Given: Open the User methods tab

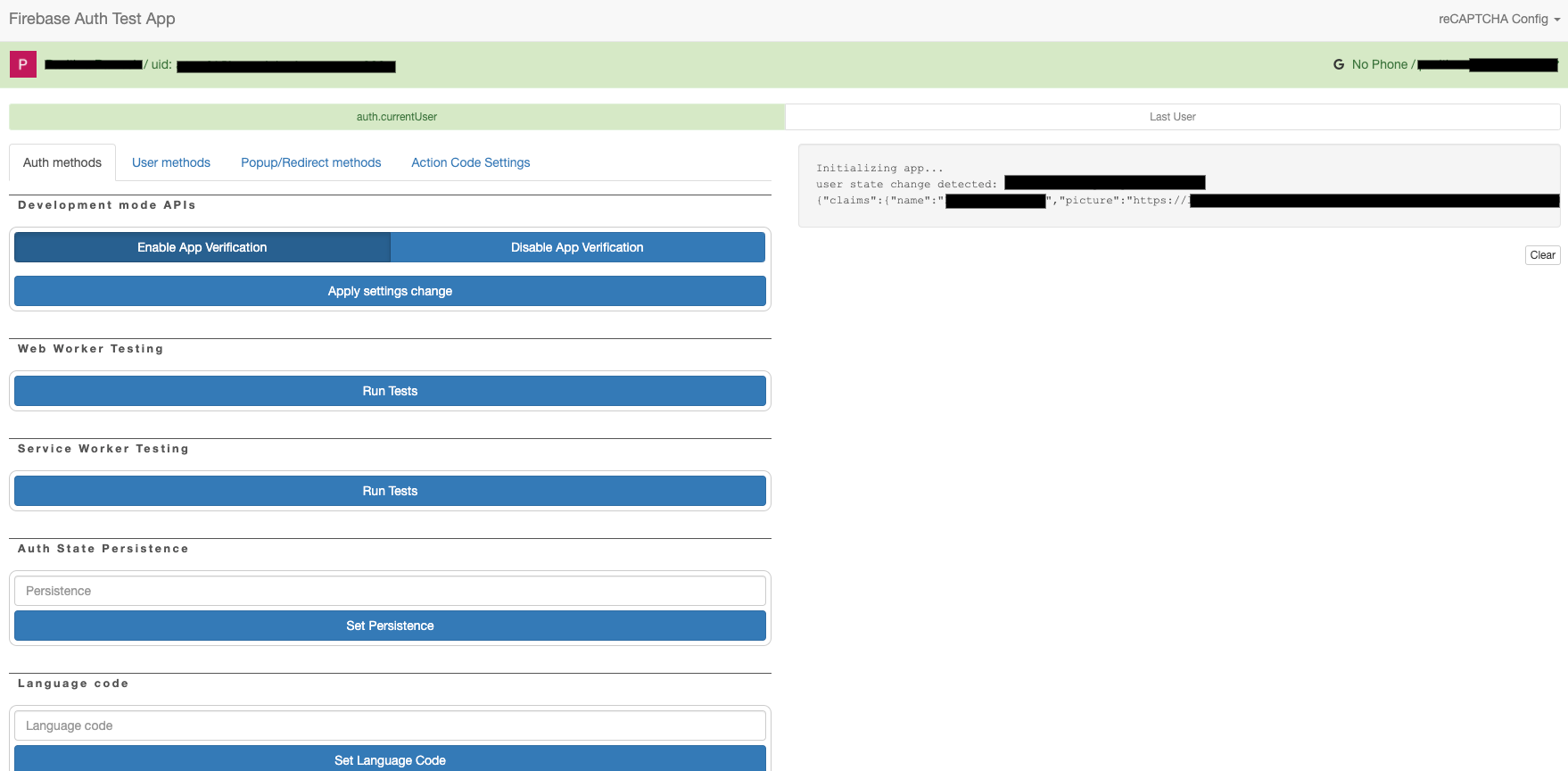Looking at the screenshot, I should (171, 162).
